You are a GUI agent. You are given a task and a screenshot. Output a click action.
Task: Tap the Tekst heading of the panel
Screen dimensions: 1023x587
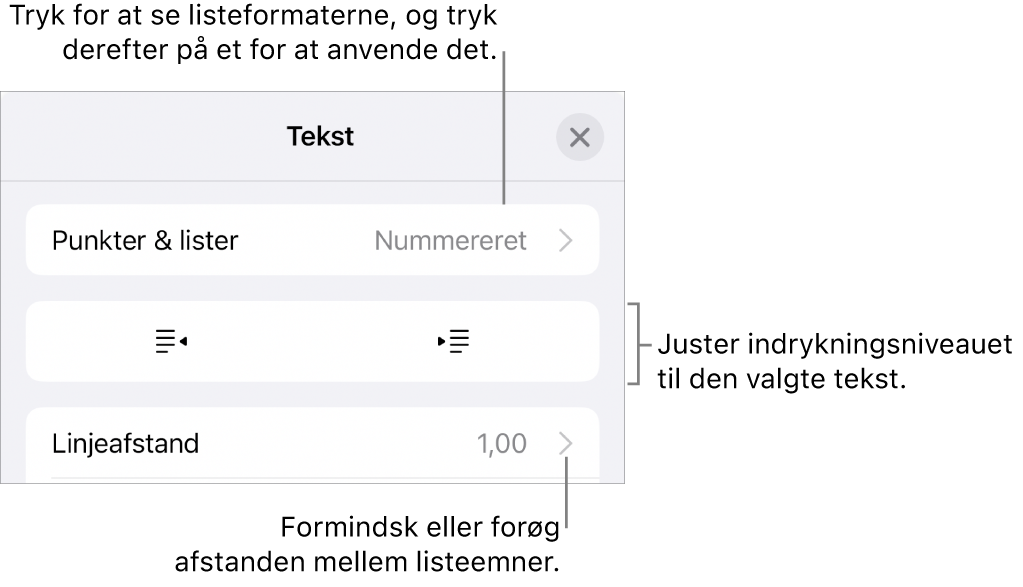(319, 137)
